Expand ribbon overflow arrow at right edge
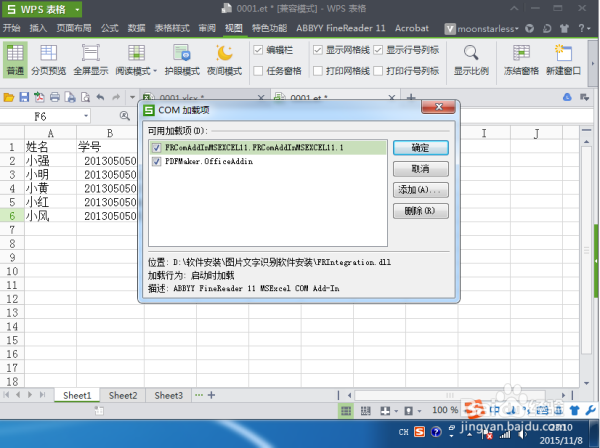 coord(593,64)
